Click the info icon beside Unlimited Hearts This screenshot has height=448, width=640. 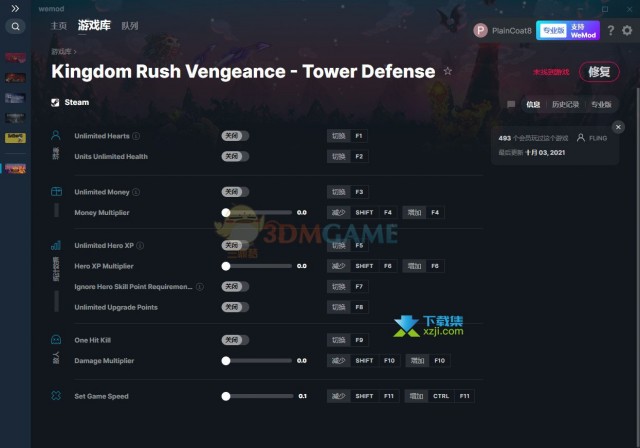136,136
